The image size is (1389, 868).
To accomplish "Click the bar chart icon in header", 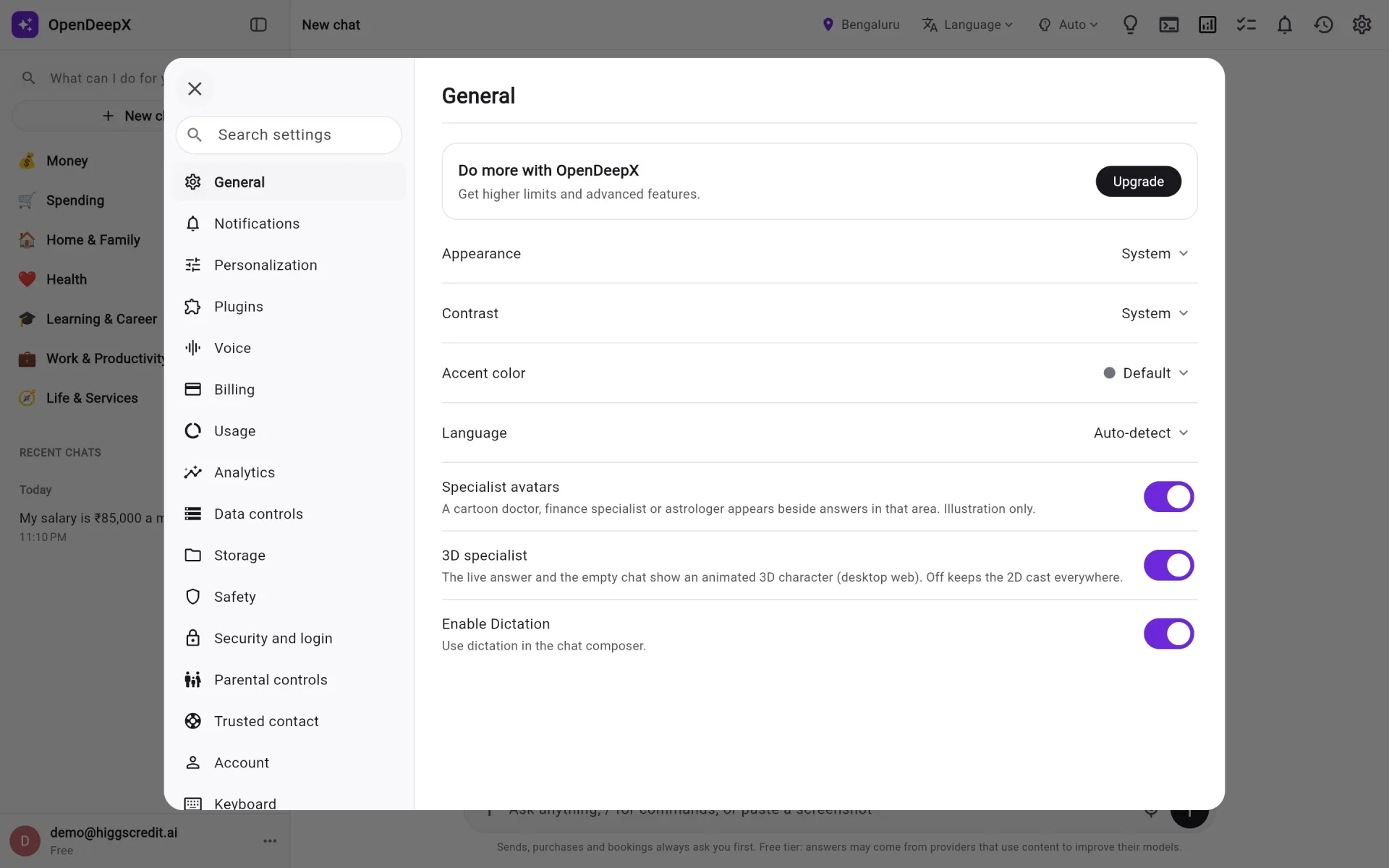I will tap(1207, 25).
